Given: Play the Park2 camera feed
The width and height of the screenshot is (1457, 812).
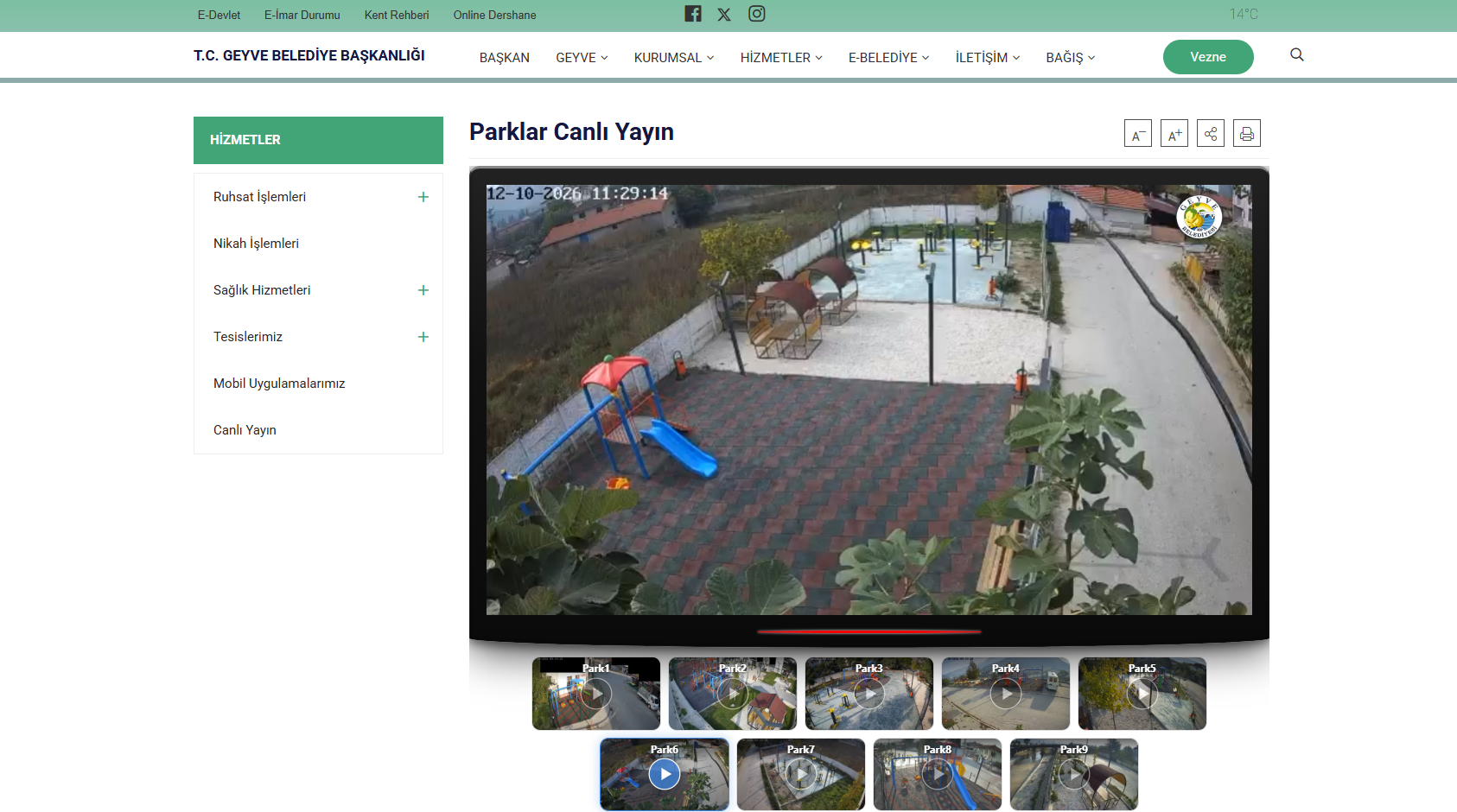Looking at the screenshot, I should [733, 694].
